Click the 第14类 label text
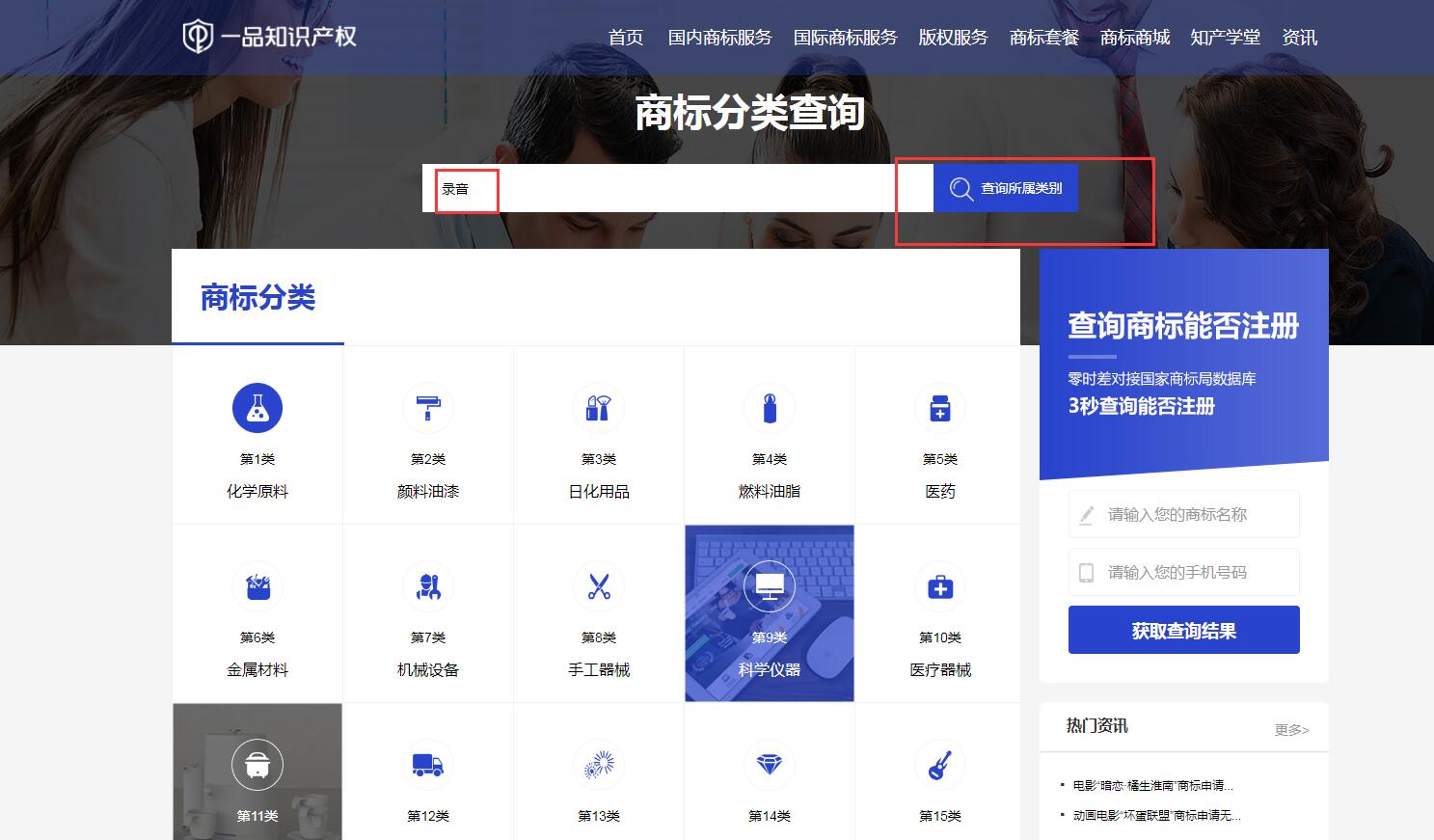This screenshot has height=840, width=1434. tap(770, 816)
